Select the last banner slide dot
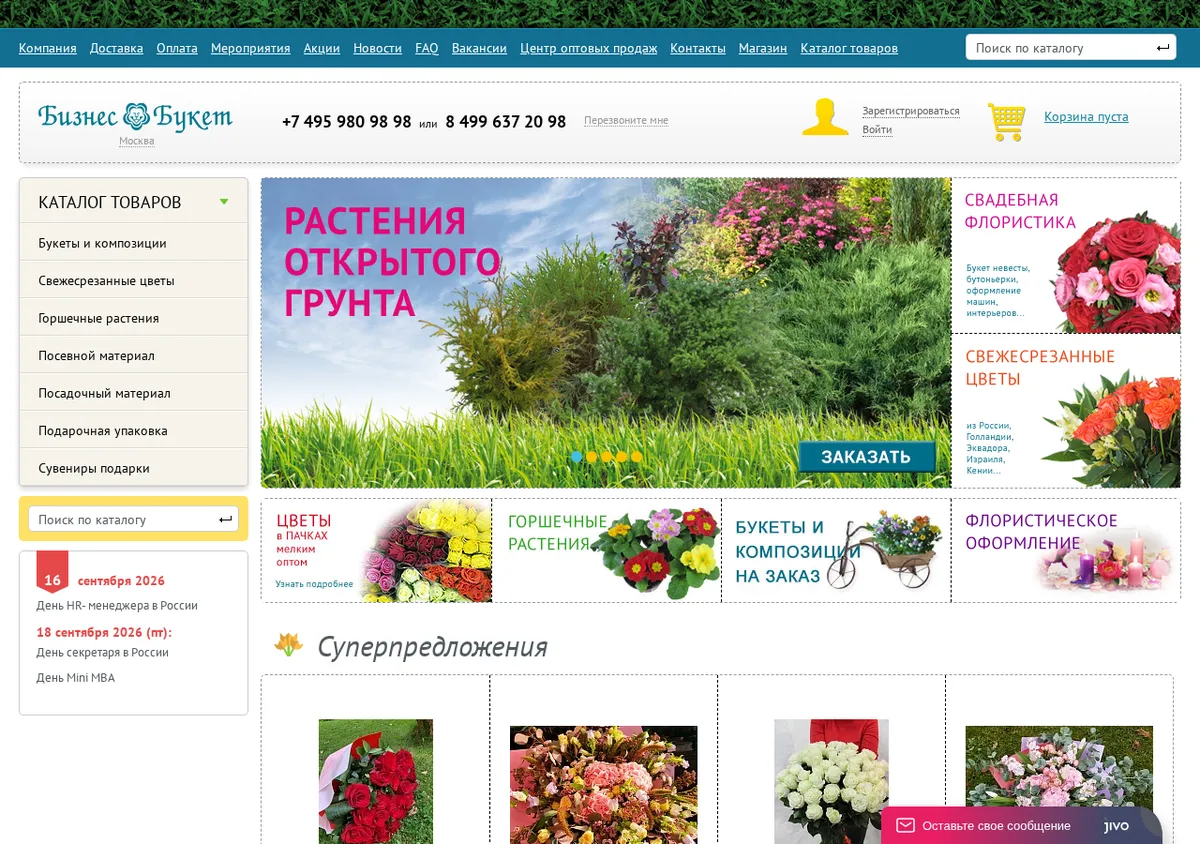Viewport: 1200px width, 844px height. coord(637,456)
